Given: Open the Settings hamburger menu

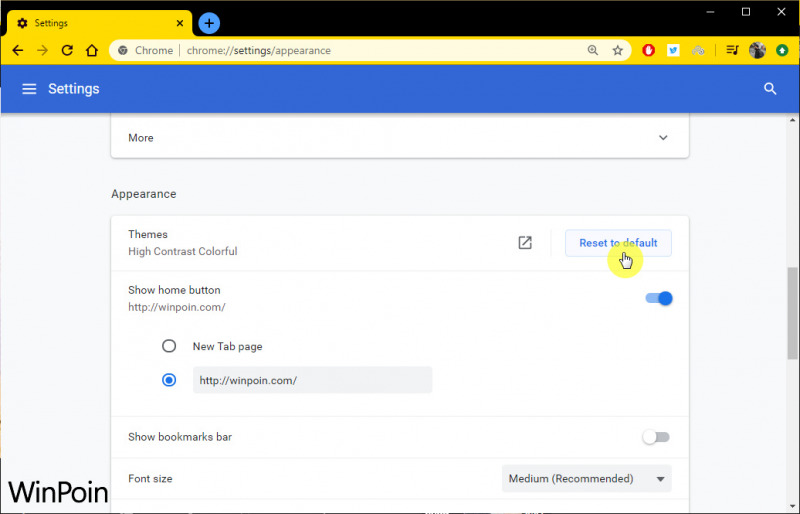Looking at the screenshot, I should click(x=29, y=89).
